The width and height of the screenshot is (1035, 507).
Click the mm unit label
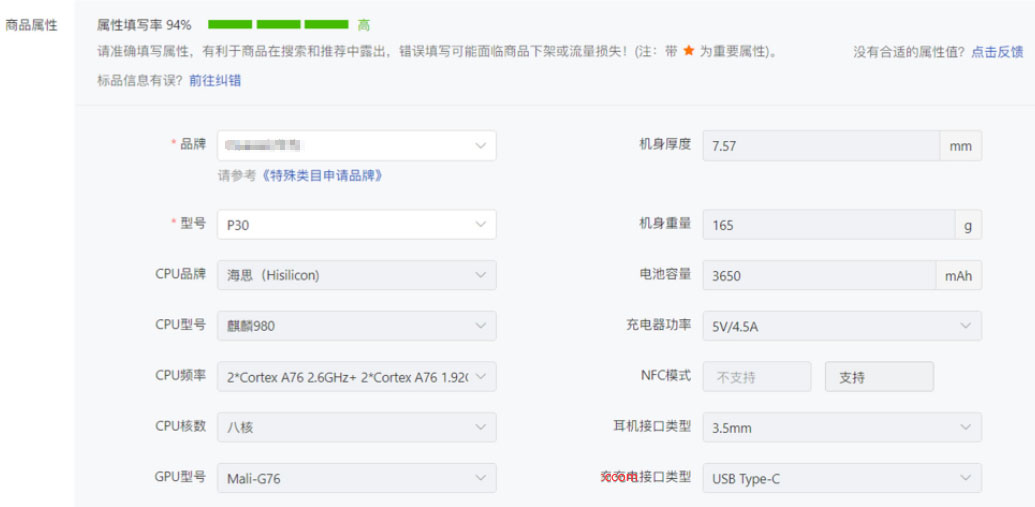coord(961,145)
